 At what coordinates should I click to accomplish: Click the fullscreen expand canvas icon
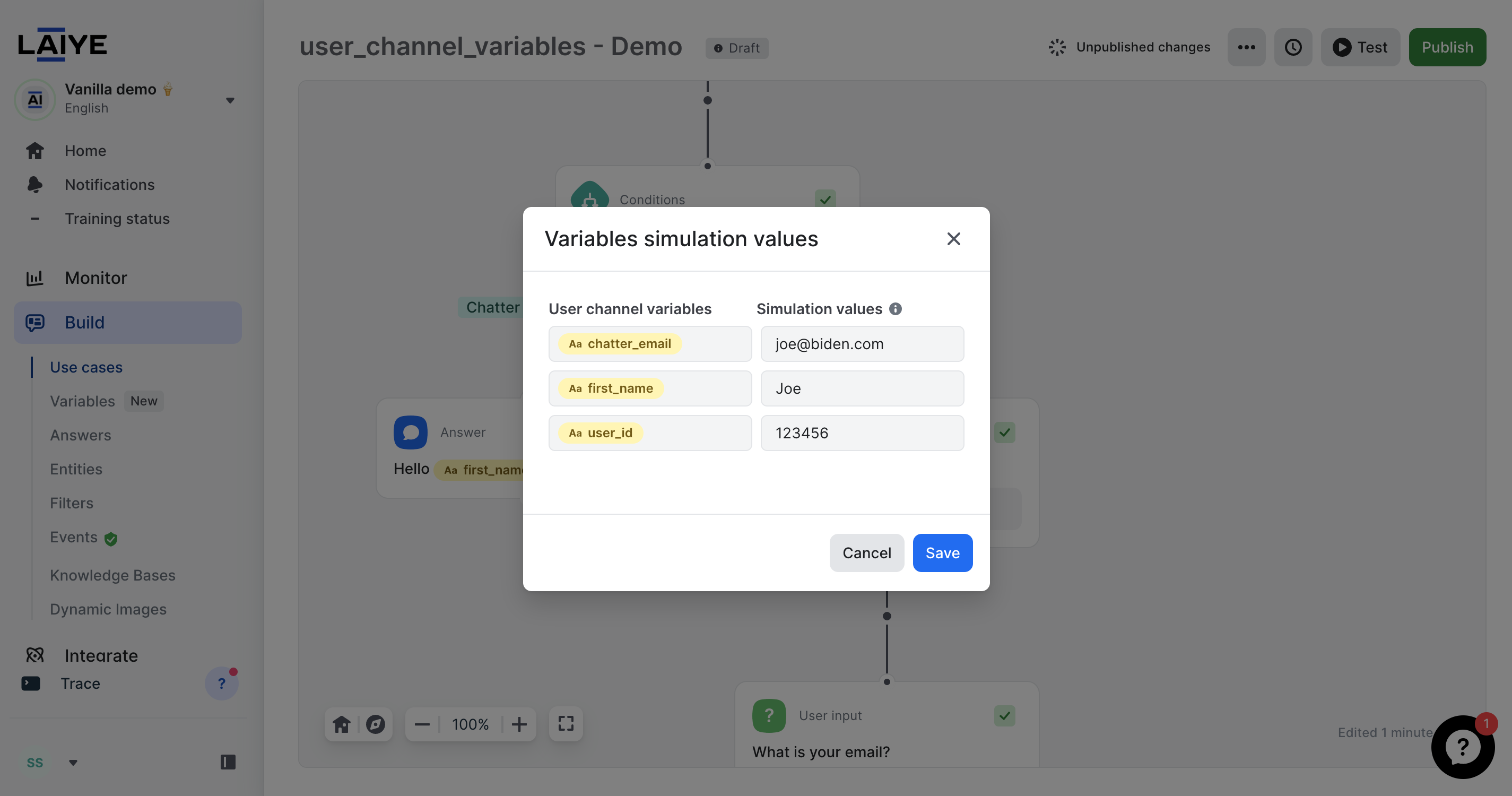[x=566, y=724]
